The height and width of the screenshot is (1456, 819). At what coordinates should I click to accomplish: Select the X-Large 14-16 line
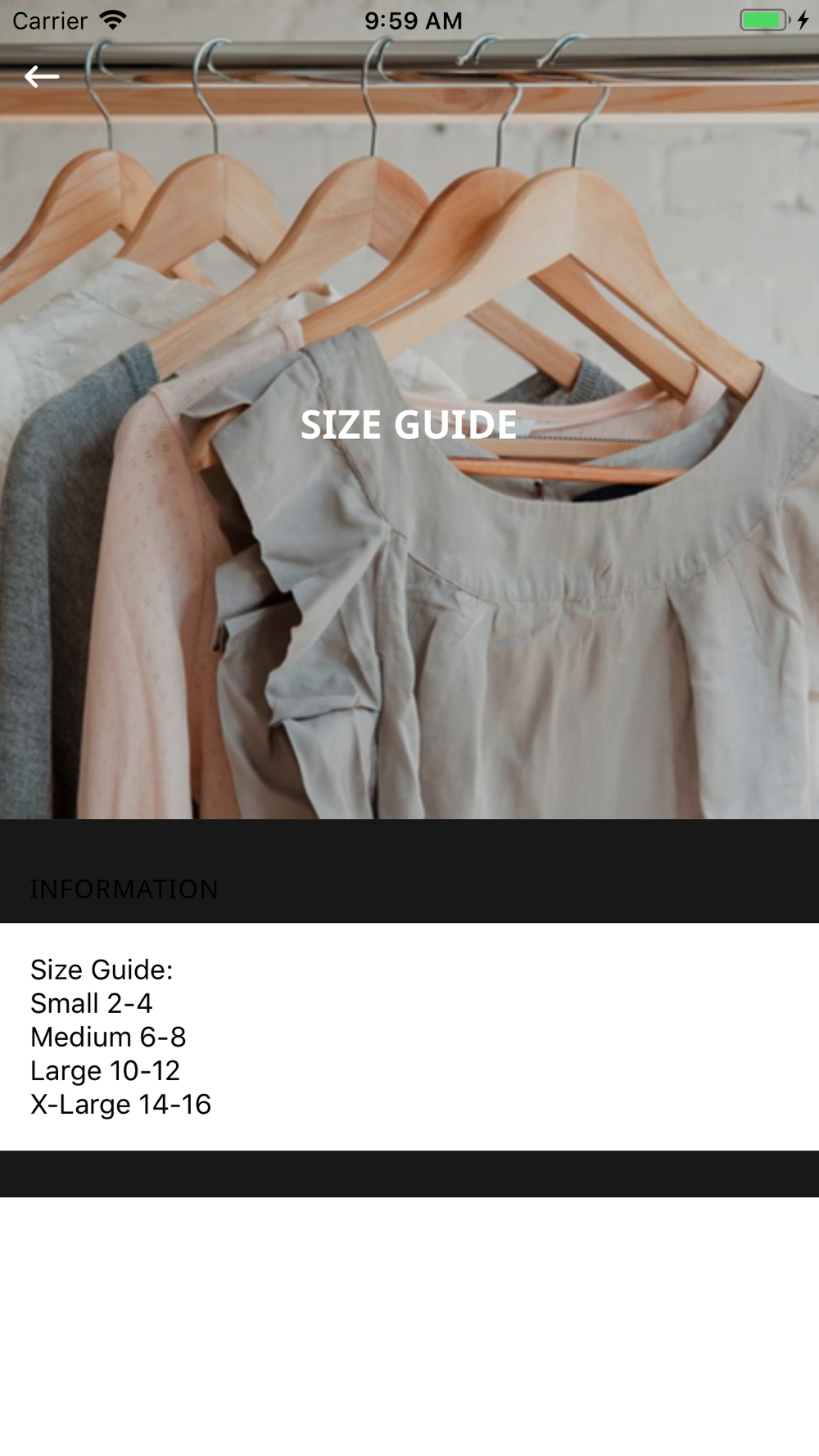[x=120, y=1104]
